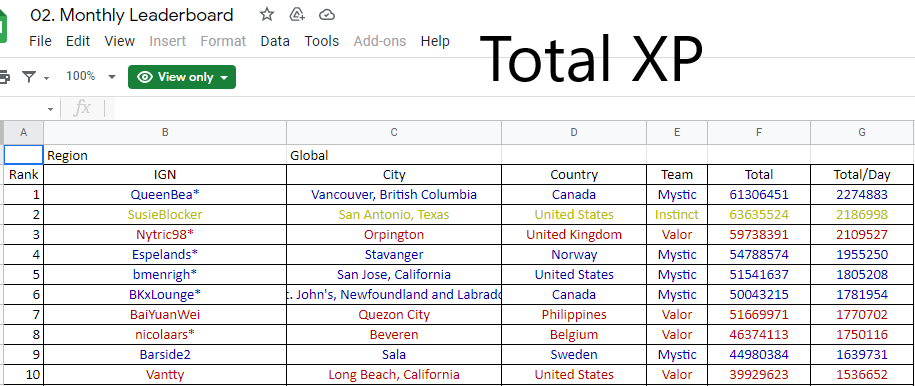Image resolution: width=915 pixels, height=386 pixels.
Task: Click the 1750116 Total/Day cell
Action: click(x=862, y=335)
